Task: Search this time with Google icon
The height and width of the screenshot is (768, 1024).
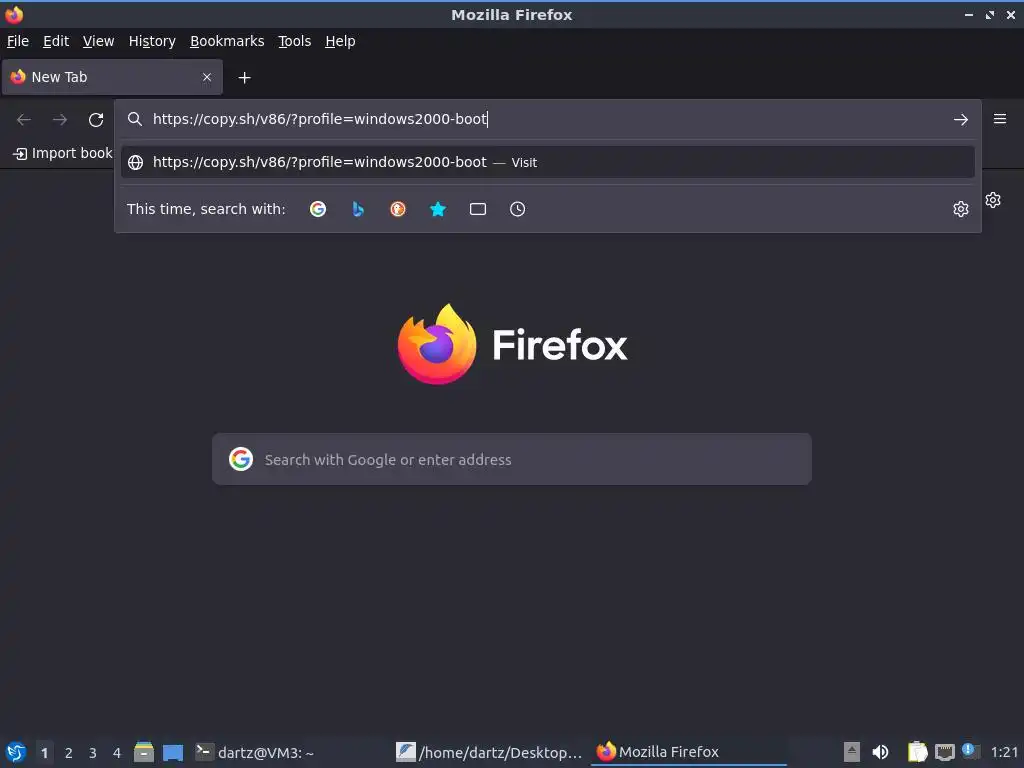Action: click(318, 209)
